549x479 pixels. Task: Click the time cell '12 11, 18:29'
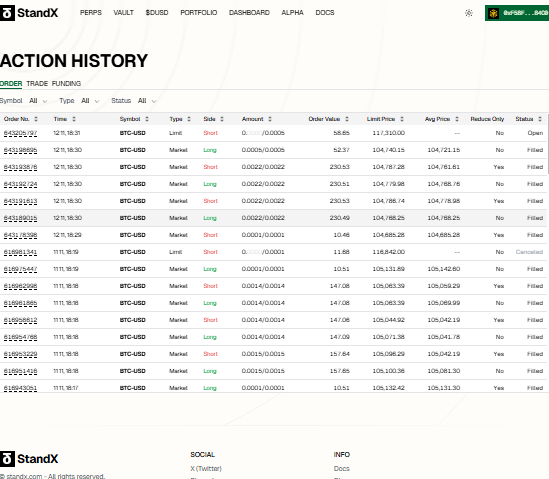click(67, 235)
